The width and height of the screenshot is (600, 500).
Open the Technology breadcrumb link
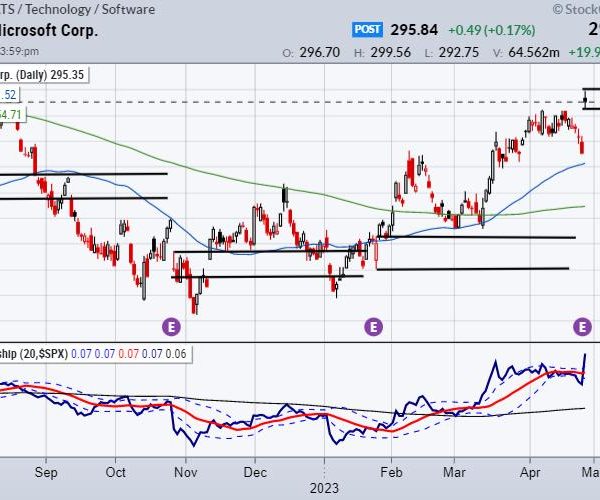point(60,9)
